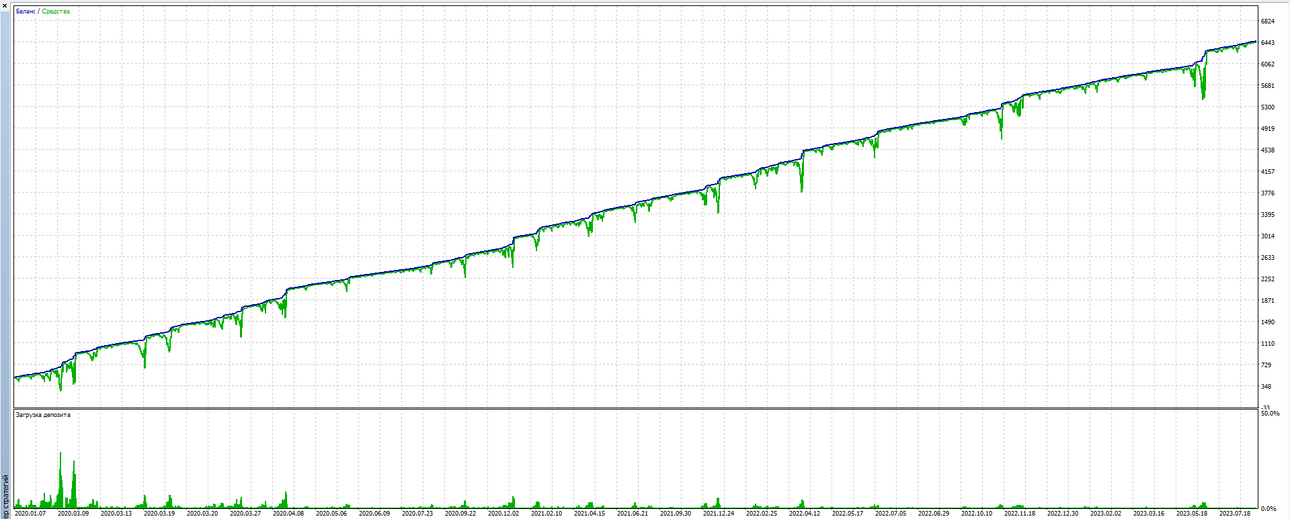Click the 3014 y-axis value
The image size is (1290, 519).
coord(1268,236)
